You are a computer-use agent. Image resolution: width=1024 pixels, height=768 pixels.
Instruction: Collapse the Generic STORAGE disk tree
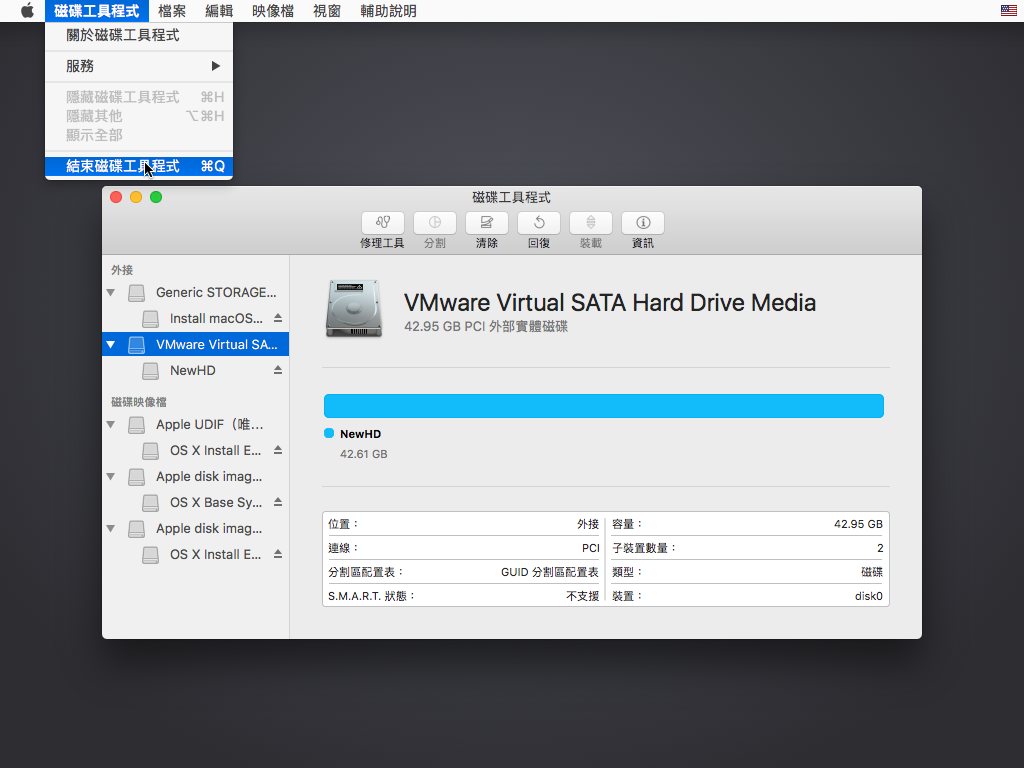111,293
